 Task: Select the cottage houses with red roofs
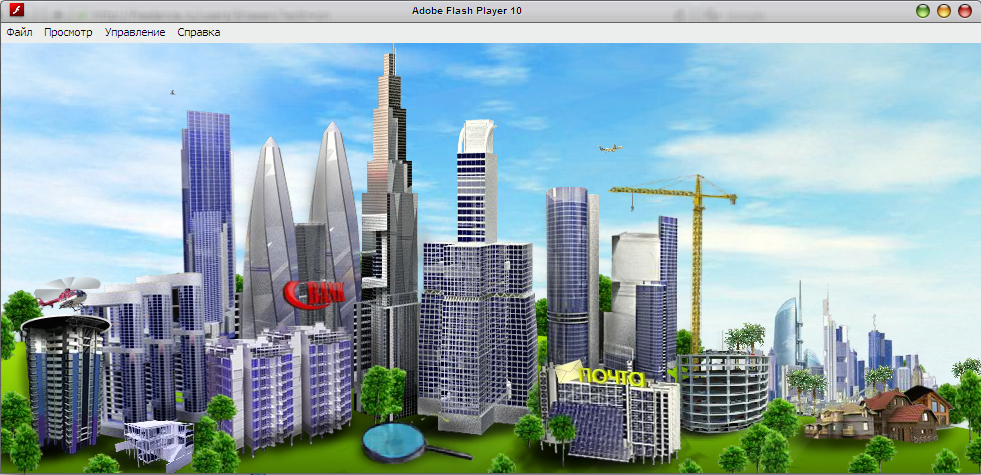pyautogui.click(x=878, y=414)
